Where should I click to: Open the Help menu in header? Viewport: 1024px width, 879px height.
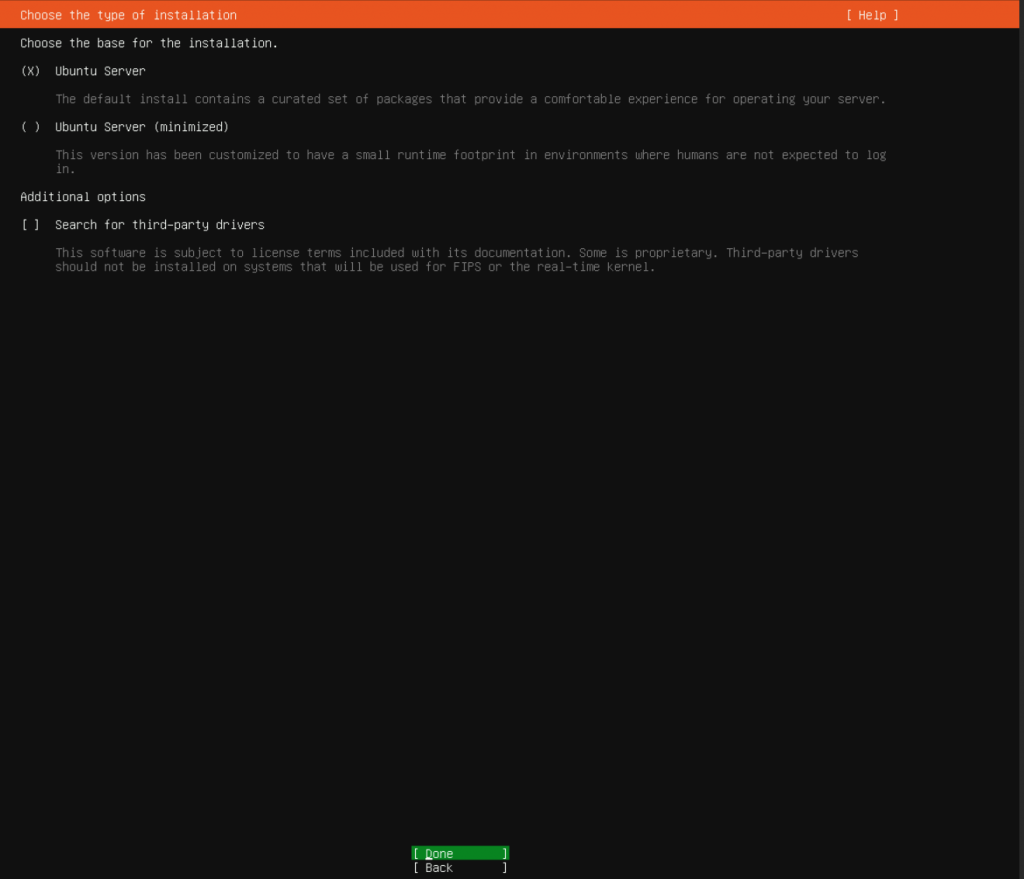(872, 15)
